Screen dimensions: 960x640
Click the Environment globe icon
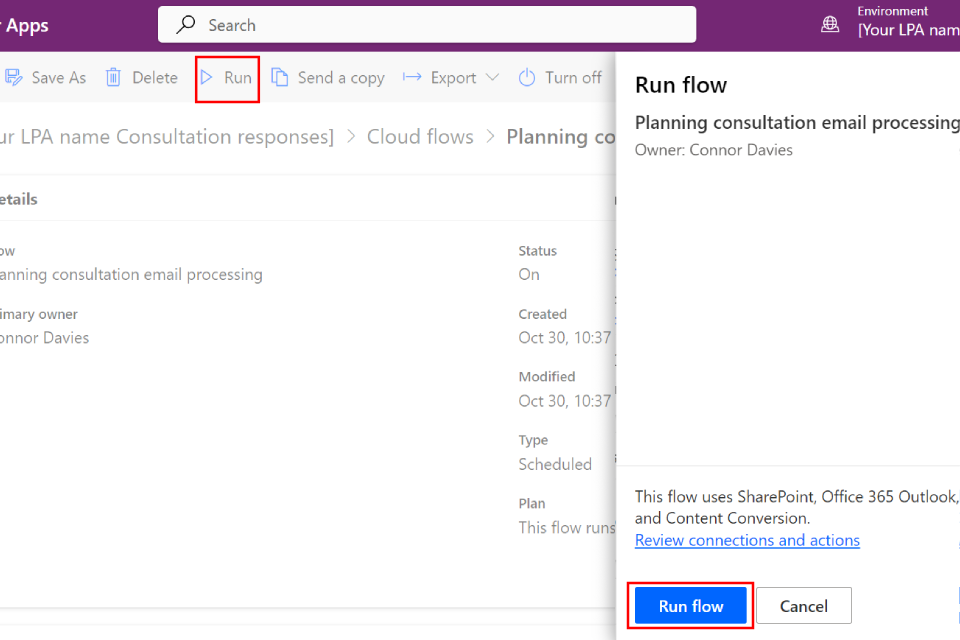[830, 25]
